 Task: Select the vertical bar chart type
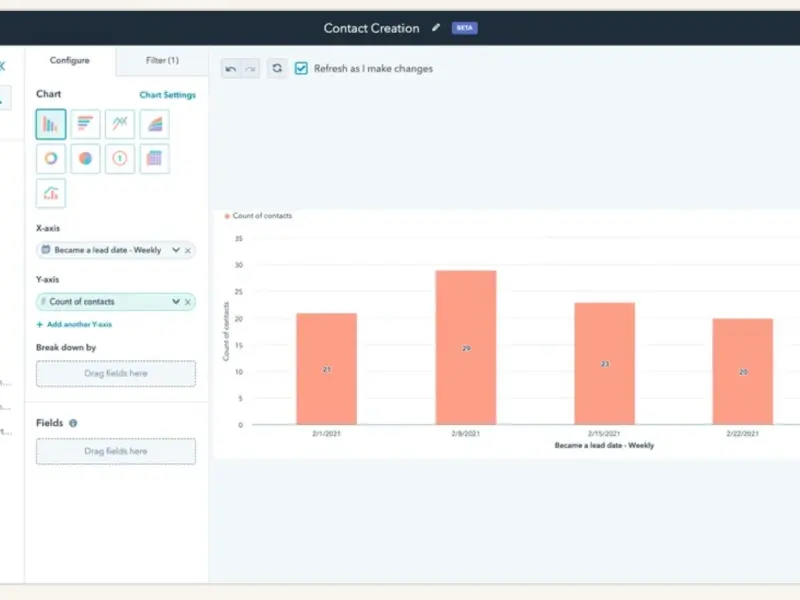tap(51, 124)
